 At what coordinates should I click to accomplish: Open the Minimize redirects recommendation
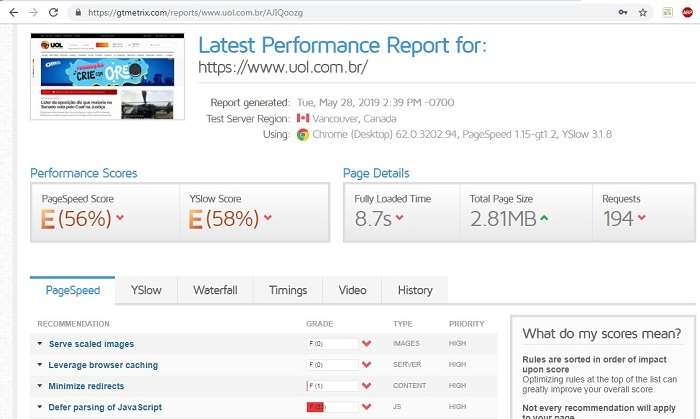click(x=86, y=386)
